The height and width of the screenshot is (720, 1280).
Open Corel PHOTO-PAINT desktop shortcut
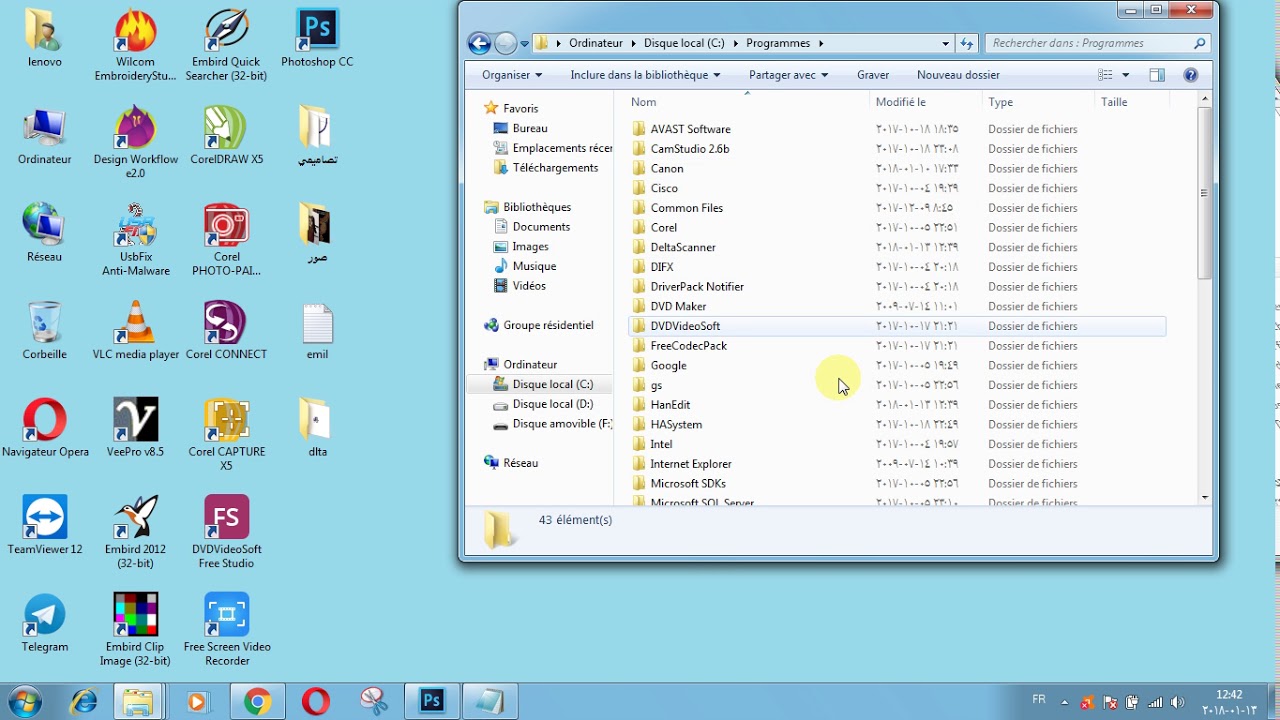[x=227, y=239]
